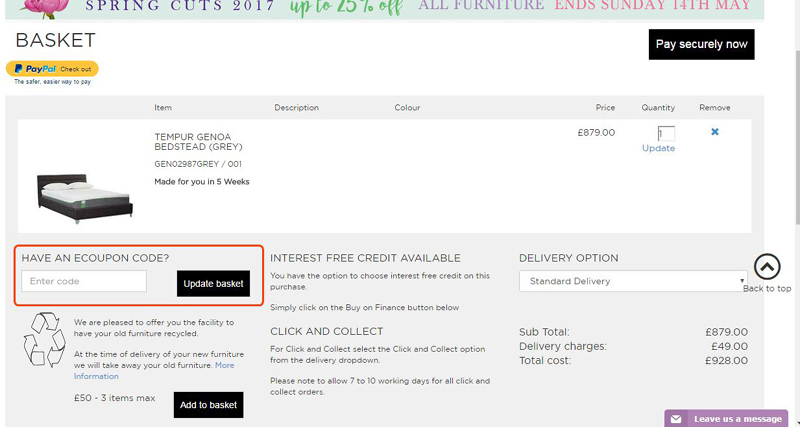Screen dimensions: 800x427
Task: Click the Made for you in 5 Weeks text
Action: click(202, 182)
